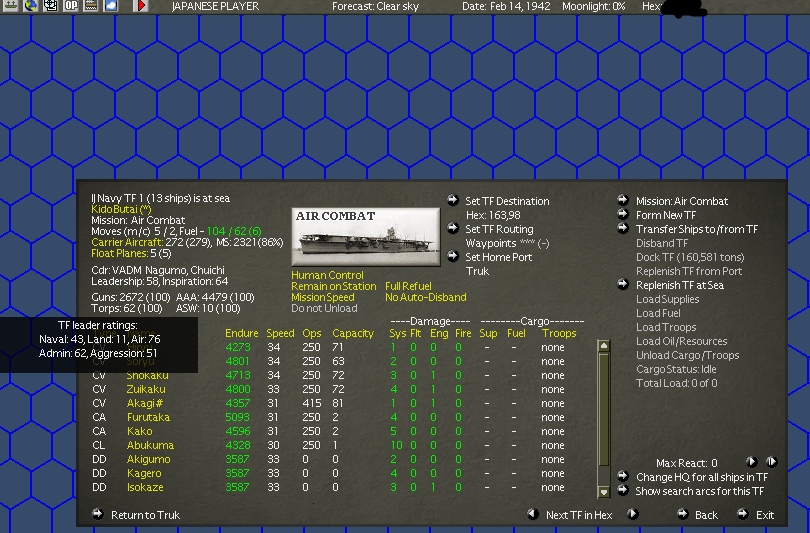Click the arrow beside Set TF Routing
Image resolution: width=810 pixels, height=533 pixels.
click(x=453, y=228)
